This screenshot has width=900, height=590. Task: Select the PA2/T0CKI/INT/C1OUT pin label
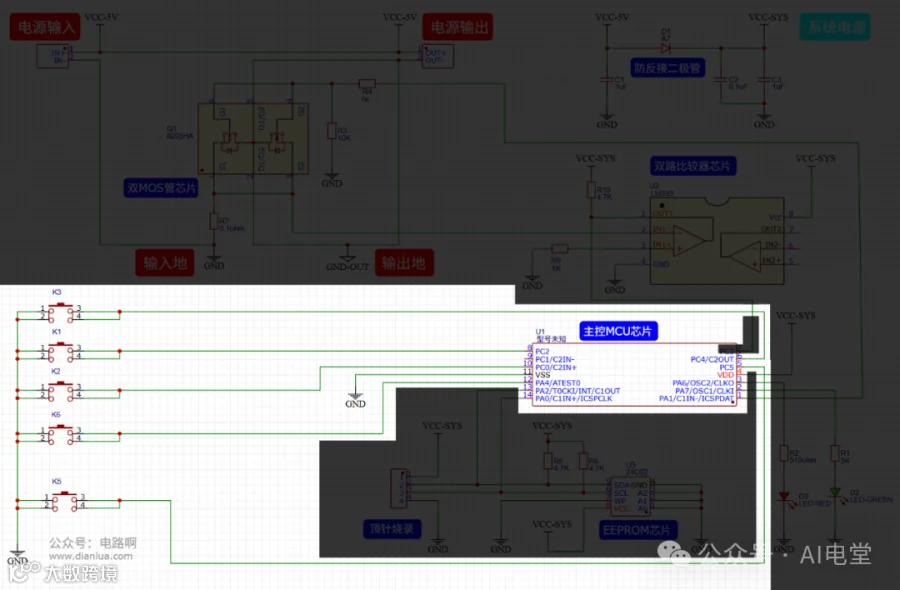pos(578,391)
